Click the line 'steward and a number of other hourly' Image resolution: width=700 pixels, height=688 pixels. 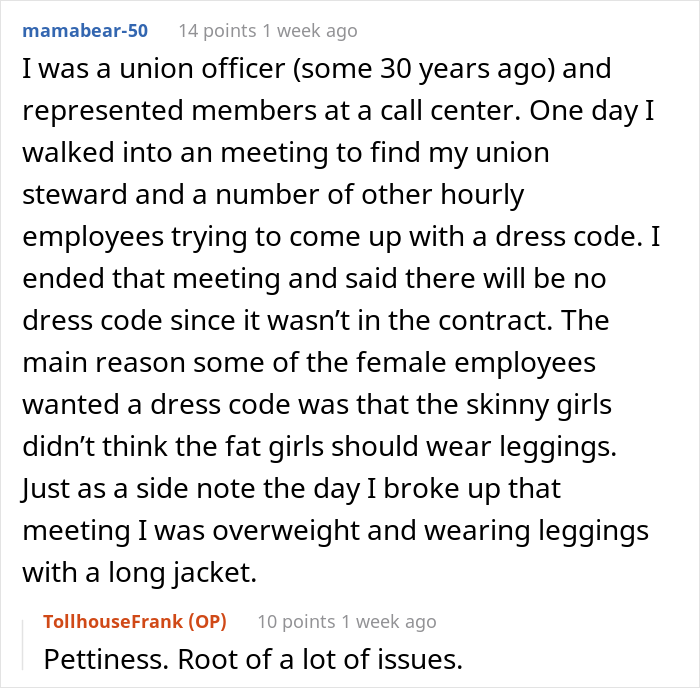pyautogui.click(x=273, y=195)
